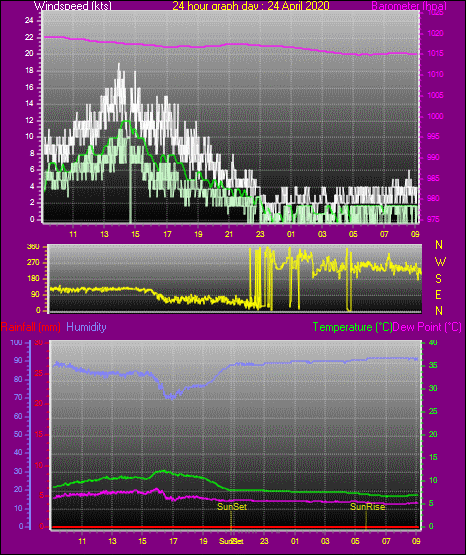Click the 35 value on temperature axis
The height and width of the screenshot is (555, 466).
[433, 365]
